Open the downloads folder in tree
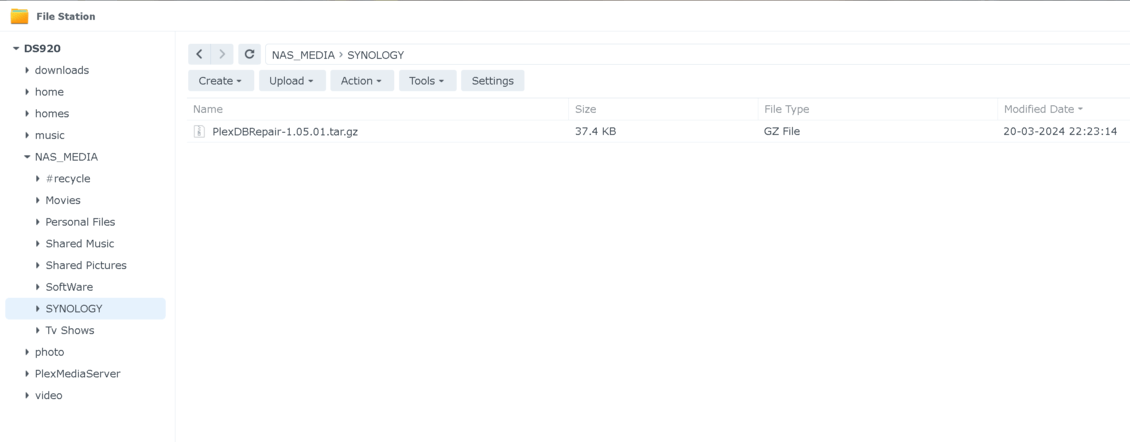This screenshot has height=442, width=1130. pos(62,70)
